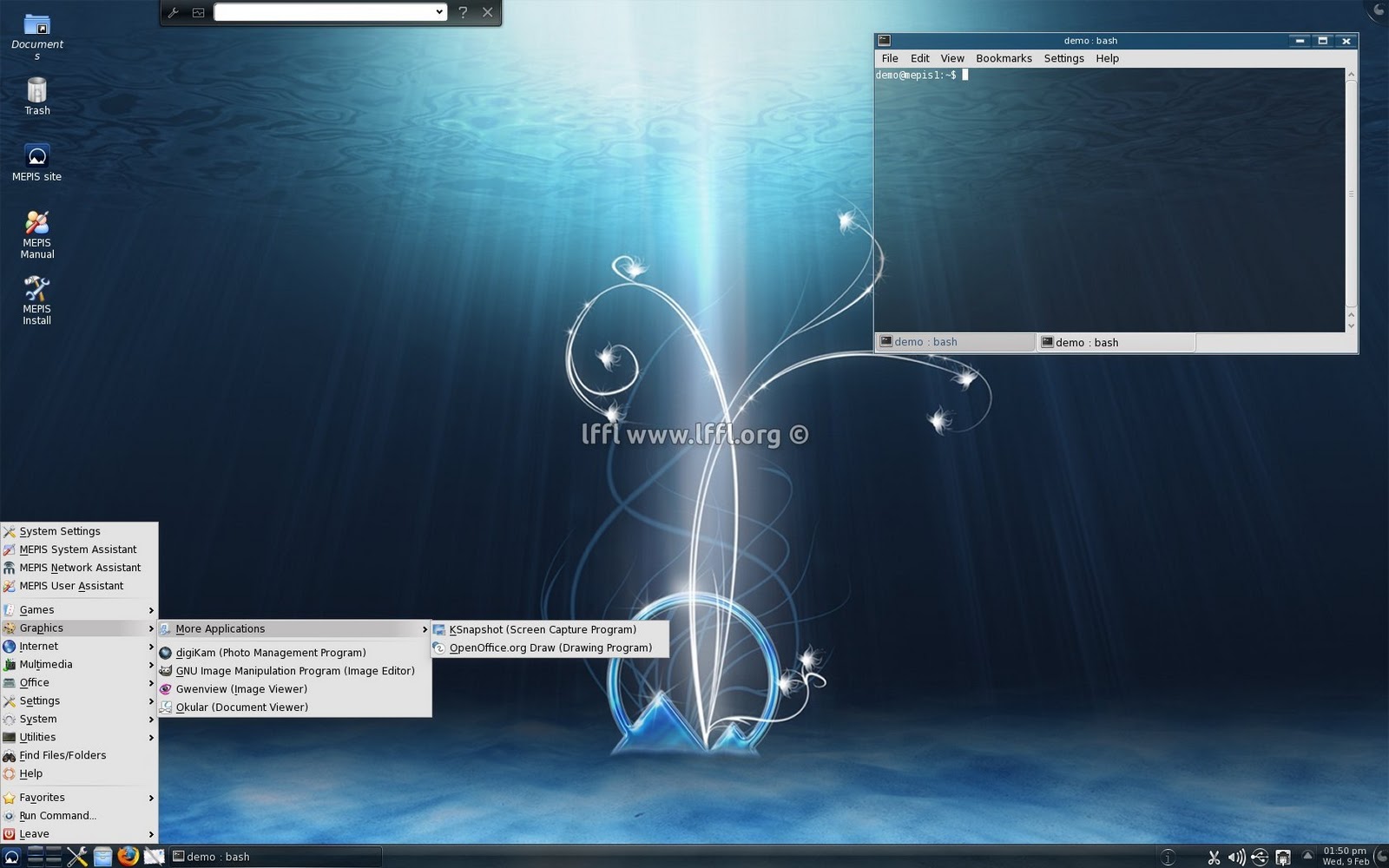Image resolution: width=1389 pixels, height=868 pixels.
Task: Open the terminal File menu
Action: pyautogui.click(x=890, y=58)
